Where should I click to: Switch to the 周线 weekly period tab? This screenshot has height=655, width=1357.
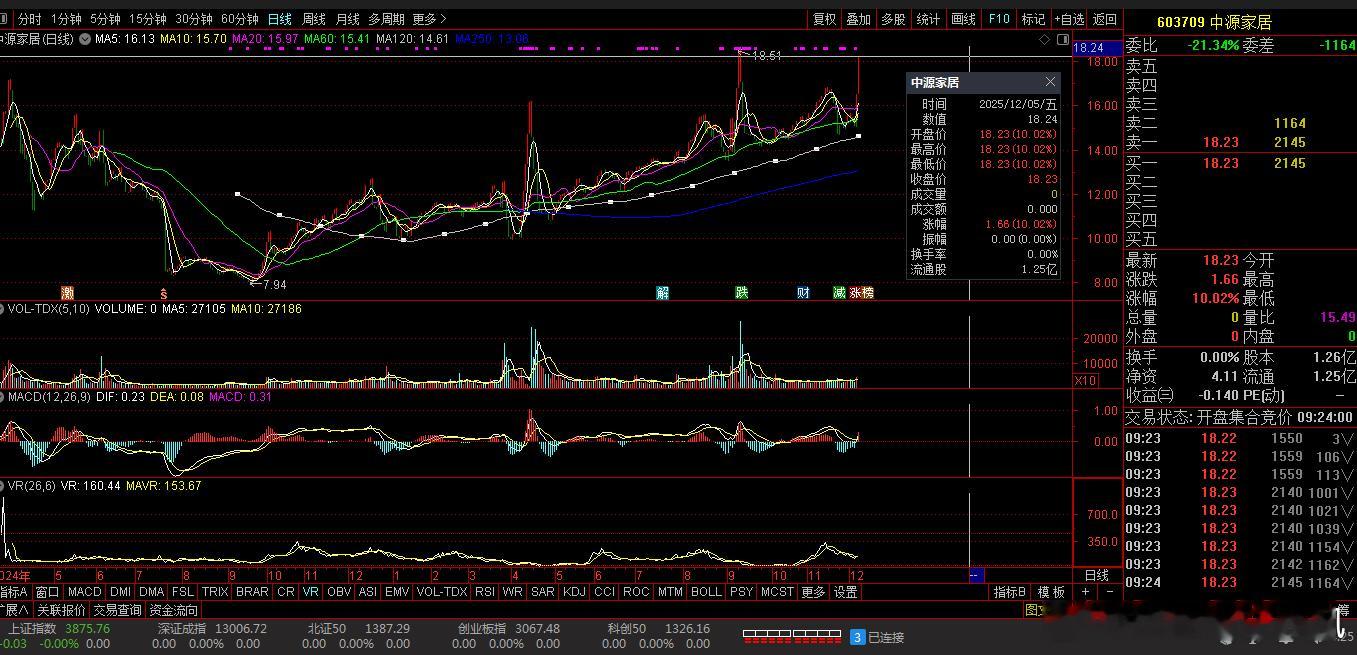[314, 19]
